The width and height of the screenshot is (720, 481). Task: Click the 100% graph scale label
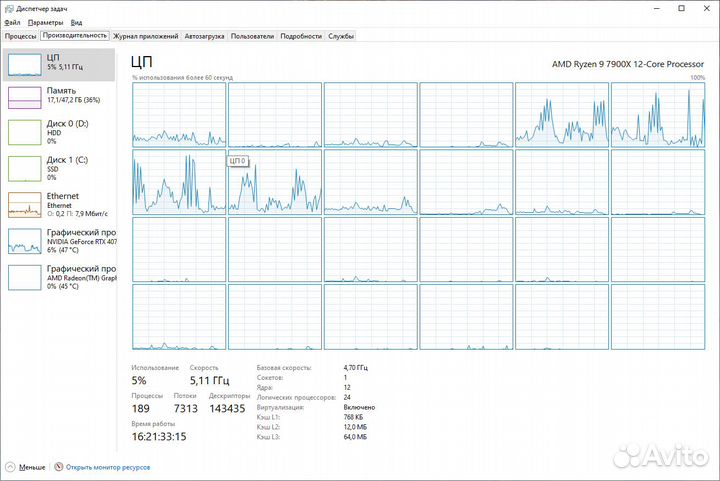698,78
